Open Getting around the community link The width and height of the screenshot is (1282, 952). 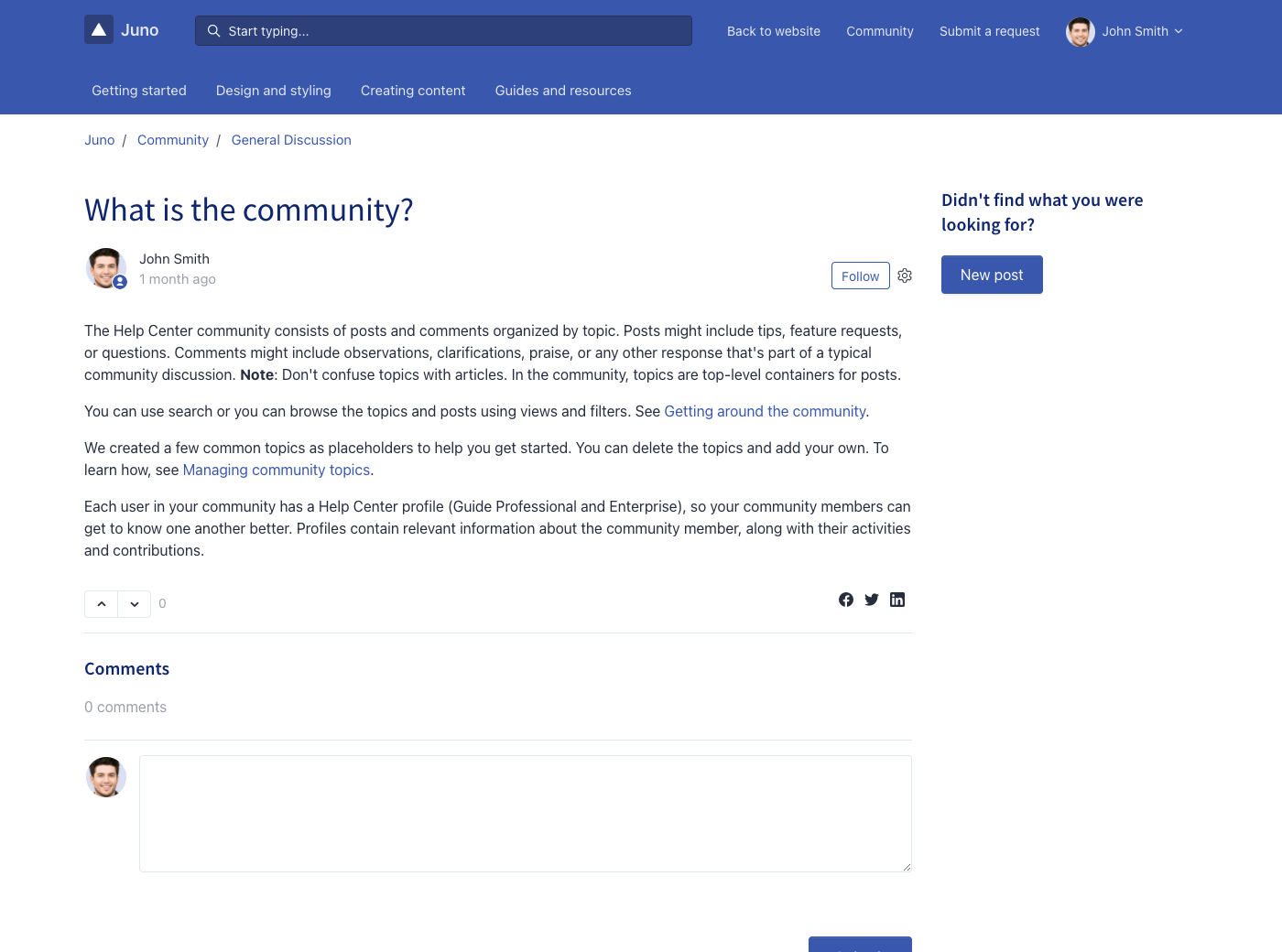pyautogui.click(x=765, y=412)
